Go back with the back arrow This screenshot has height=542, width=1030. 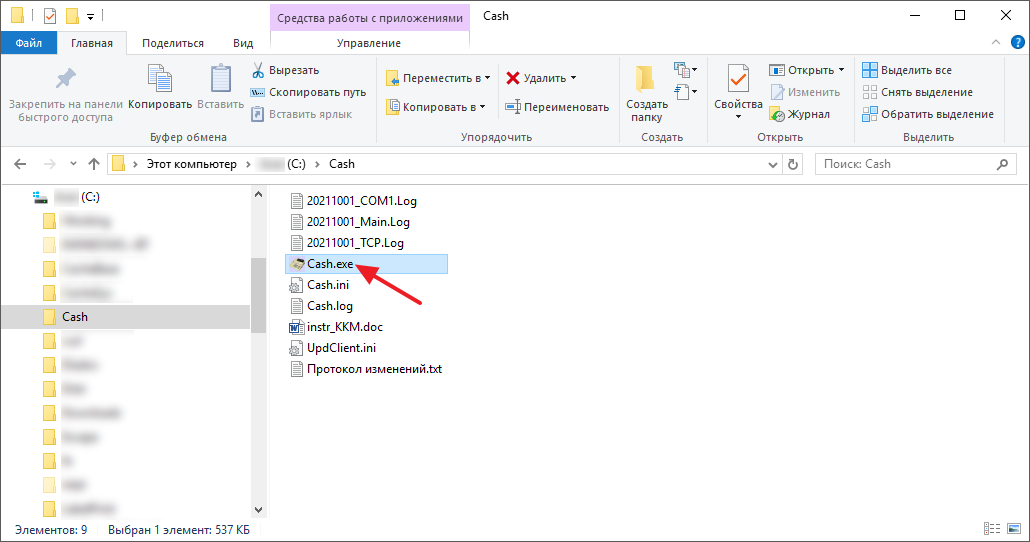tap(20, 164)
